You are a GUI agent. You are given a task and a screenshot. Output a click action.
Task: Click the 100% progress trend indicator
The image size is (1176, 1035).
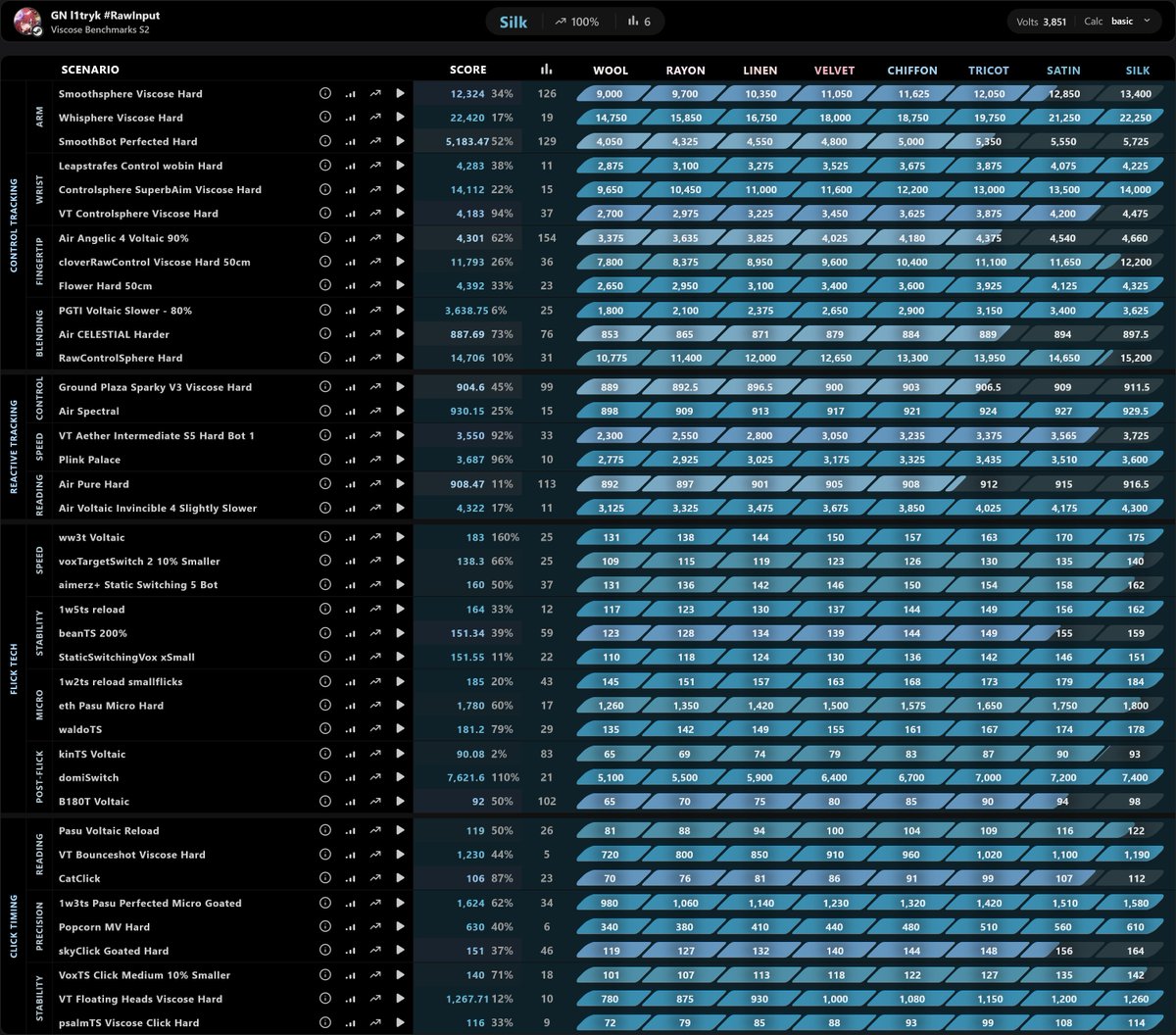[x=576, y=22]
